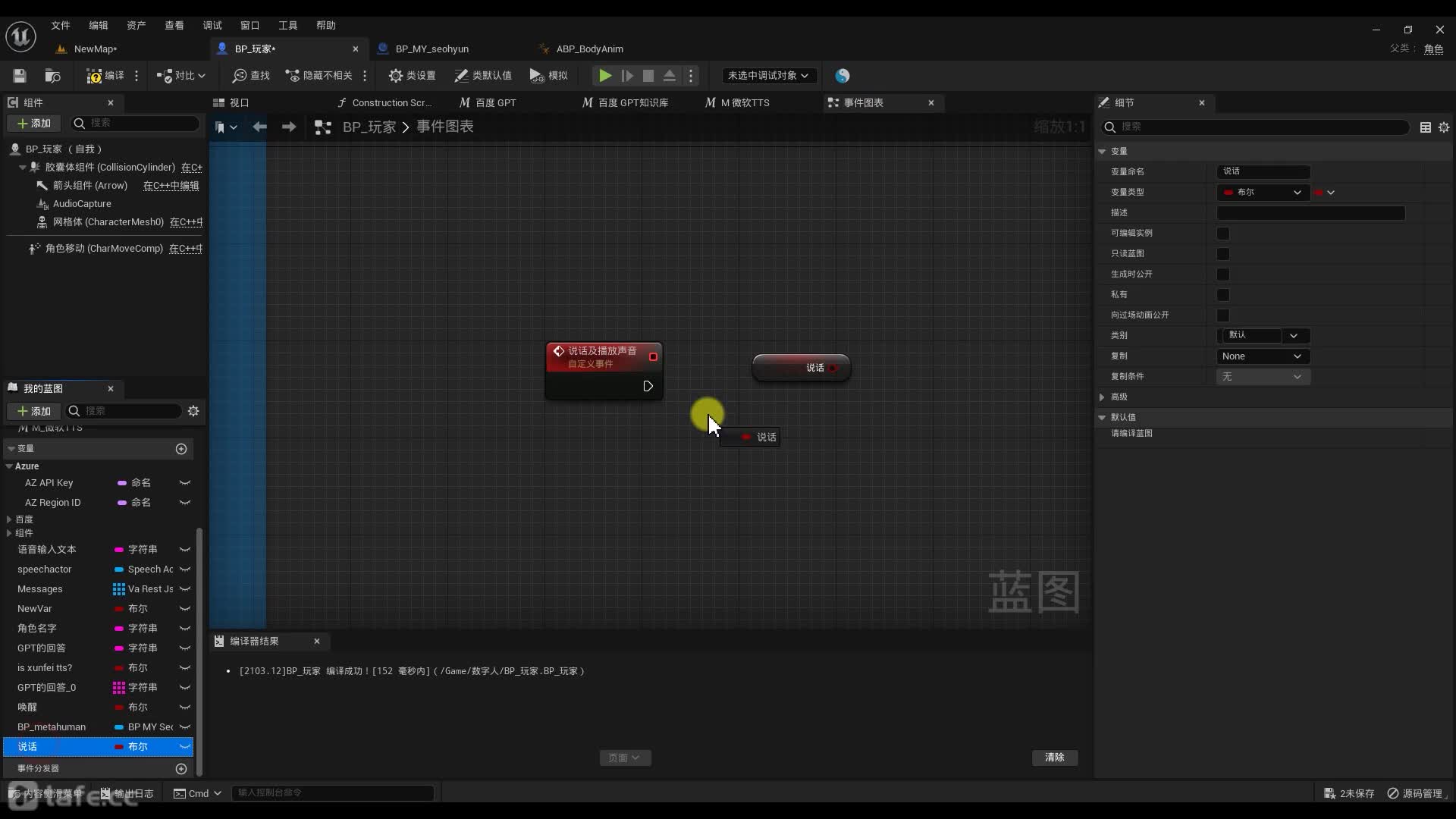This screenshot has width=1456, height=819.
Task: Open My Blueprint panel settings gear
Action: tap(193, 411)
